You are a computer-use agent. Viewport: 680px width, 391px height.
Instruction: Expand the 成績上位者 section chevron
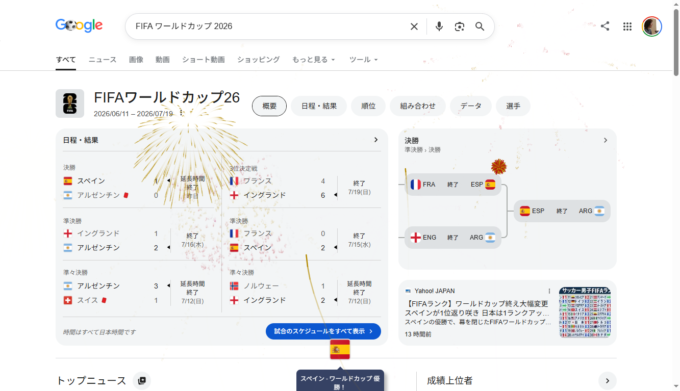coord(607,381)
